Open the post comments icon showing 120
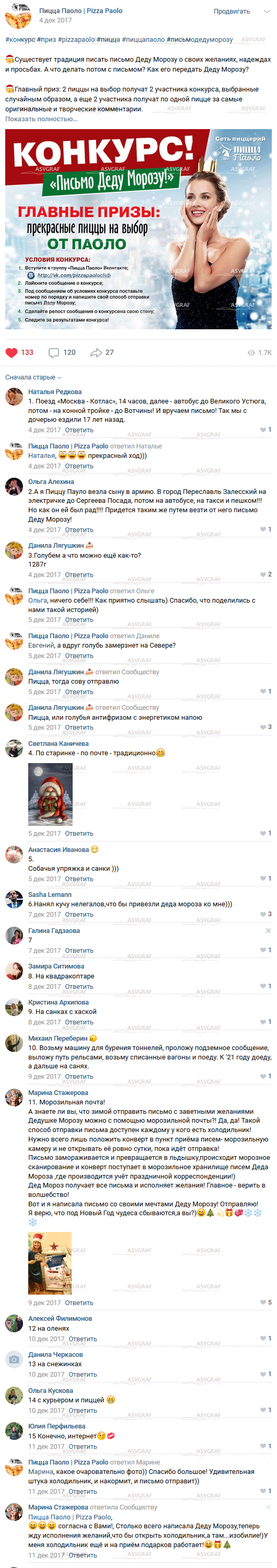Viewport: 277px width, 1568px height. click(54, 353)
